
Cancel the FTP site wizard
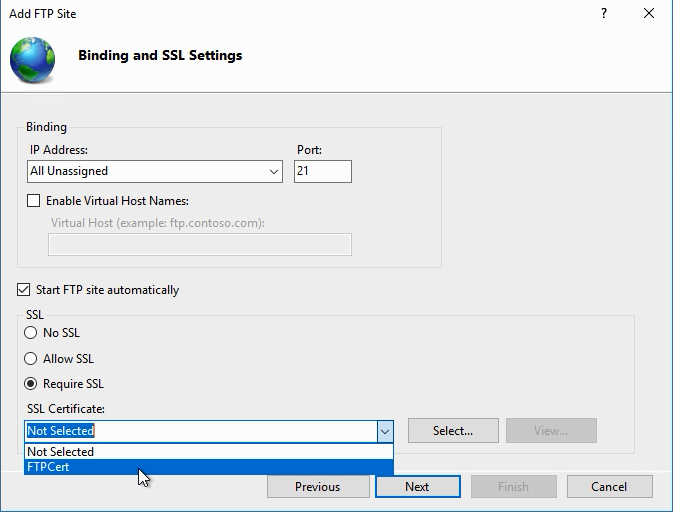(609, 487)
